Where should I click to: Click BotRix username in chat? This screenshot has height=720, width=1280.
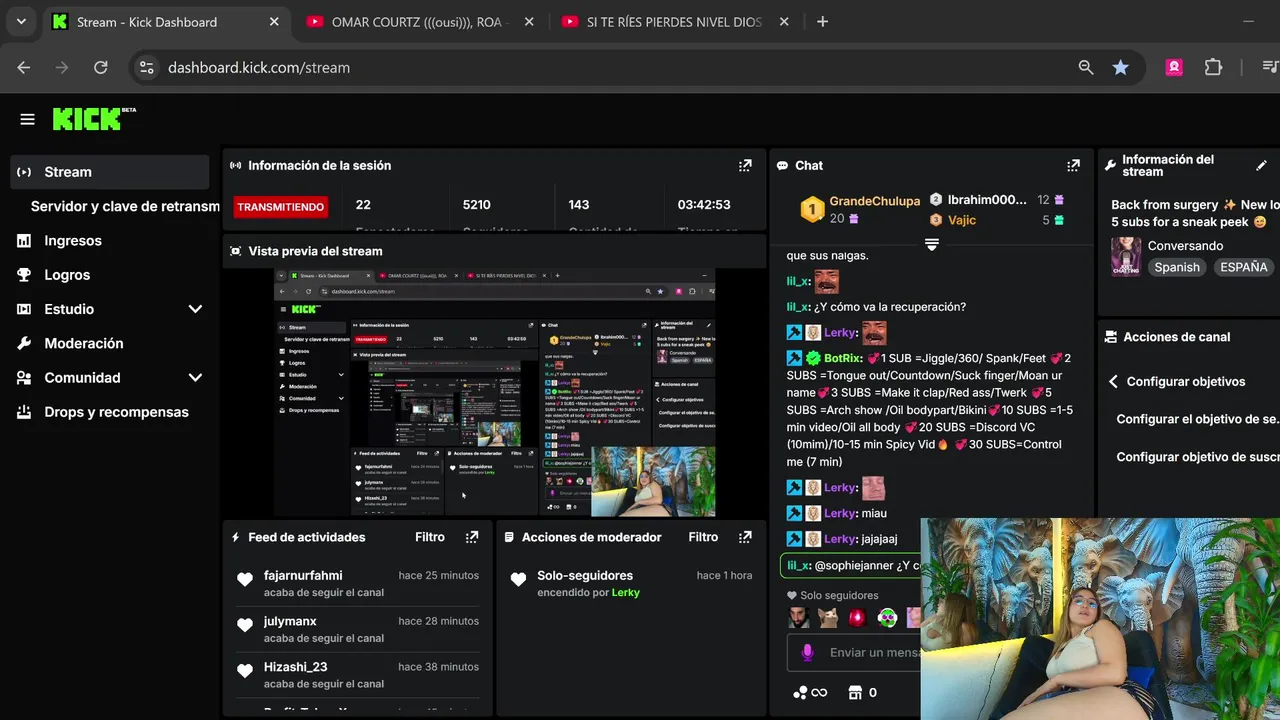[842, 358]
